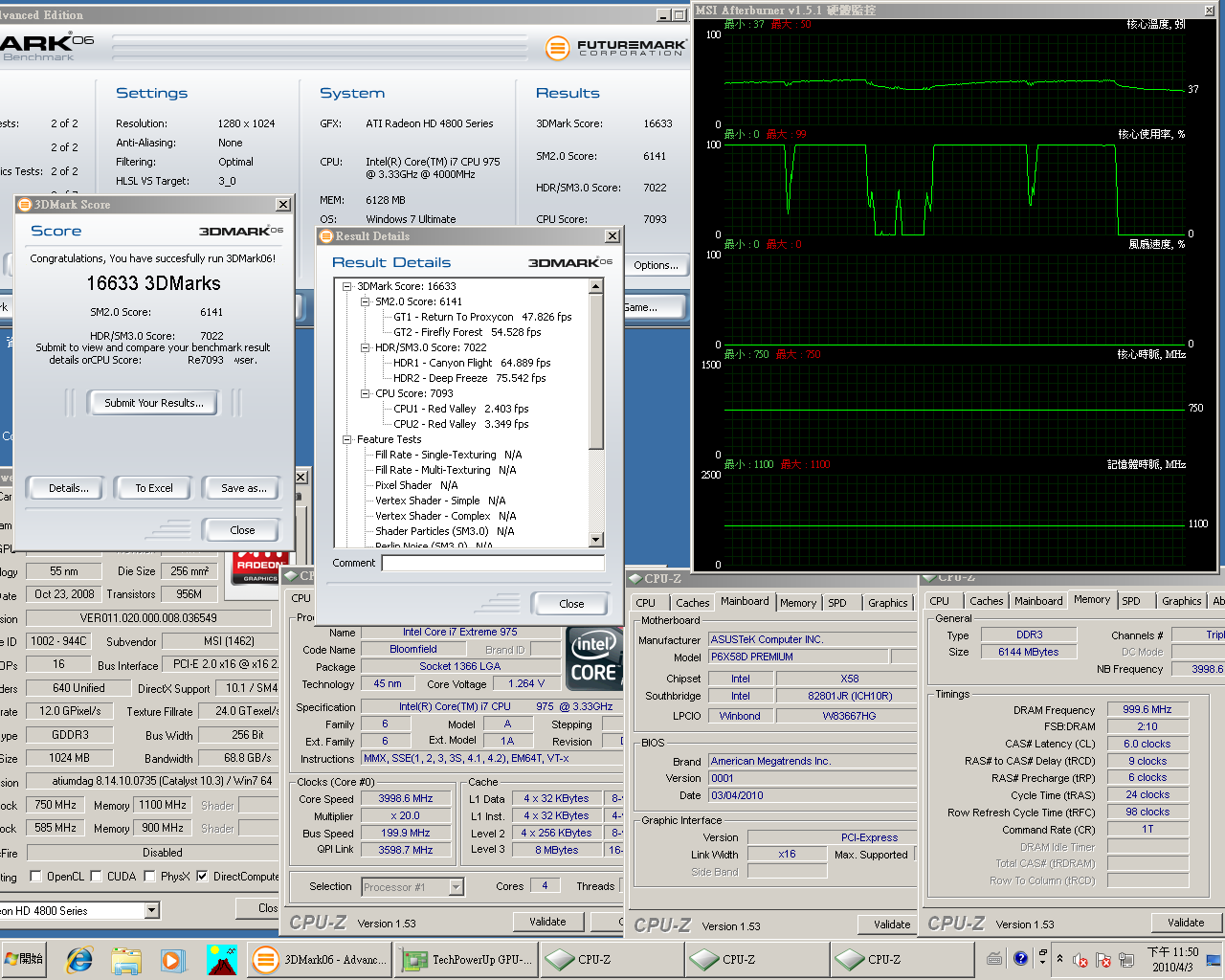1225x980 pixels.
Task: Click the blue help icon in the tray
Action: tap(1020, 957)
